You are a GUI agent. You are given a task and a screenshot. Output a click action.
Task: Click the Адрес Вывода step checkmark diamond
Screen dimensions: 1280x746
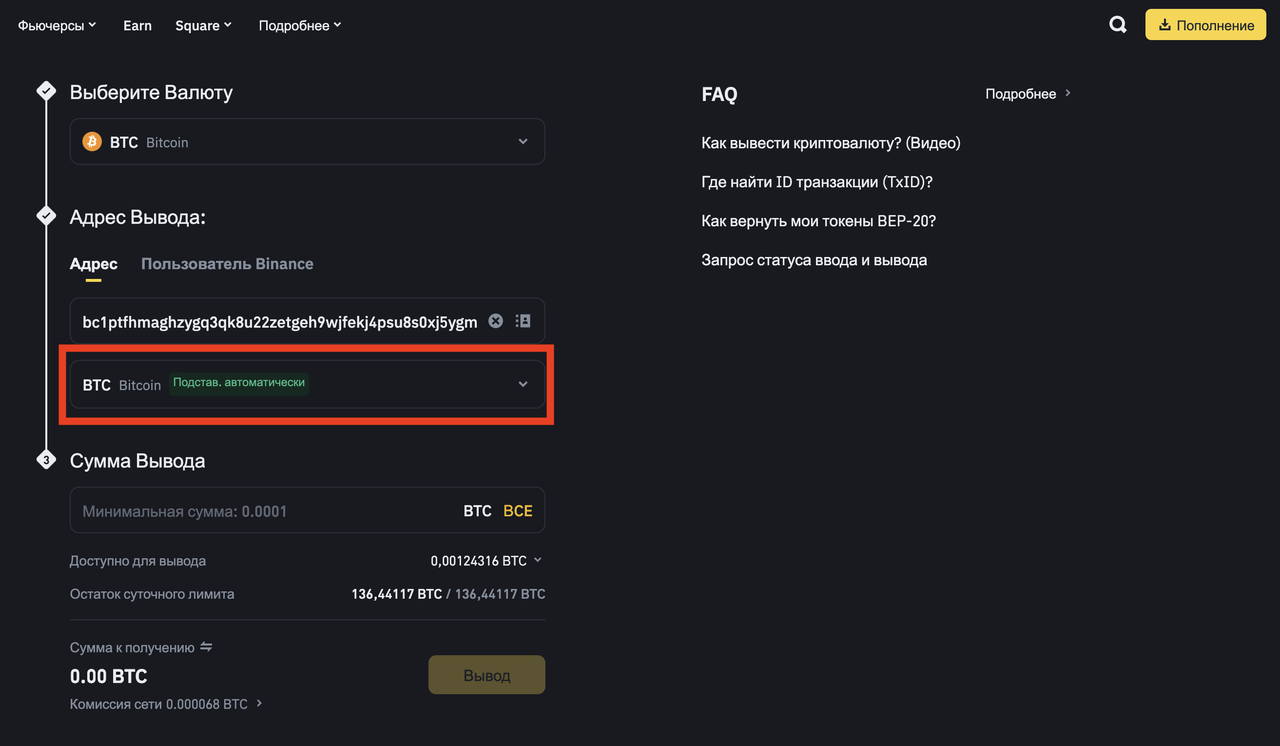tap(46, 216)
